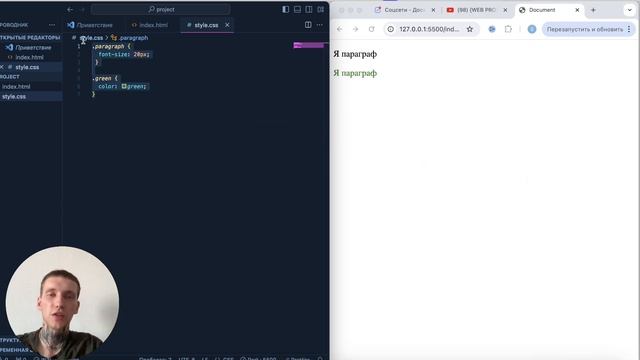Viewport: 640px width, 360px height.
Task: Open the Chrome three-dot menu
Action: pos(629,29)
